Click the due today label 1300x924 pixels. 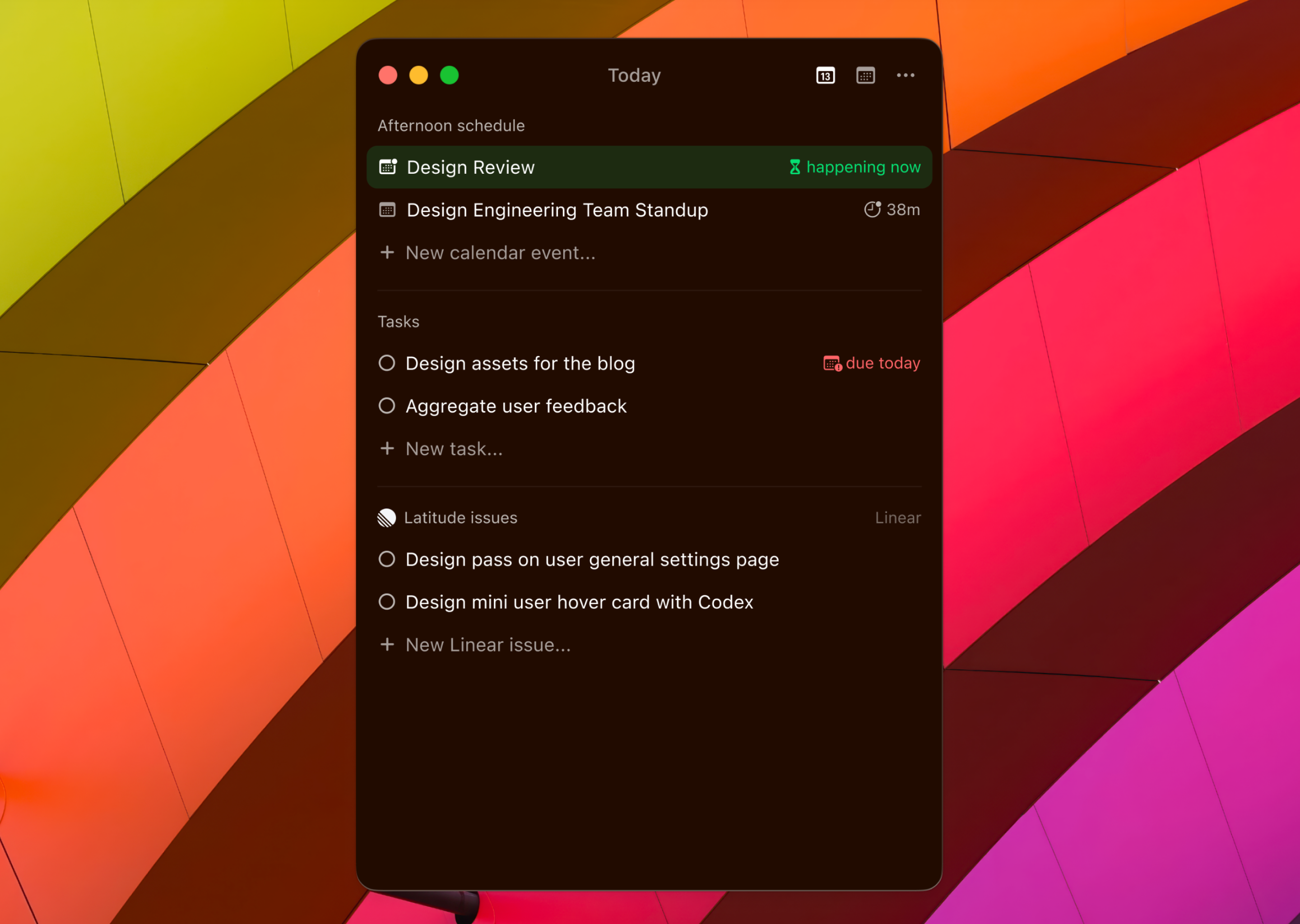point(883,363)
